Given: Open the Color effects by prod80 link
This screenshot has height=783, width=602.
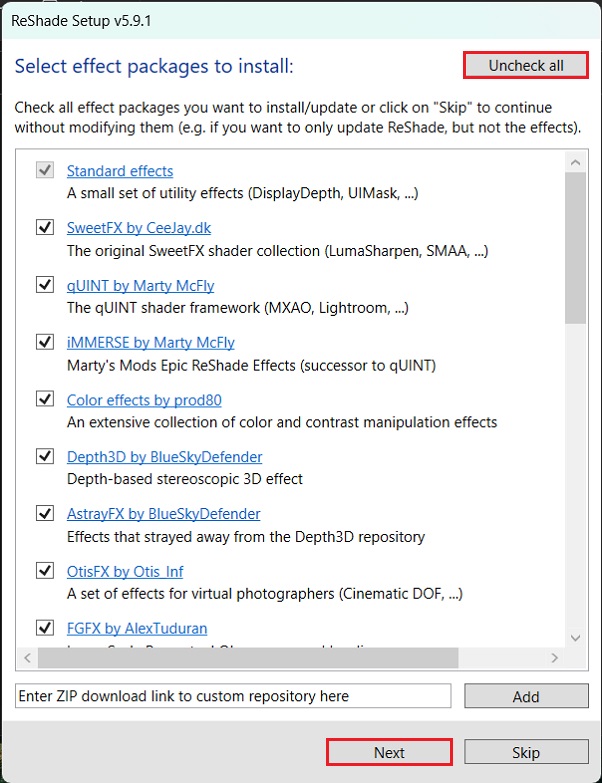Looking at the screenshot, I should (144, 400).
